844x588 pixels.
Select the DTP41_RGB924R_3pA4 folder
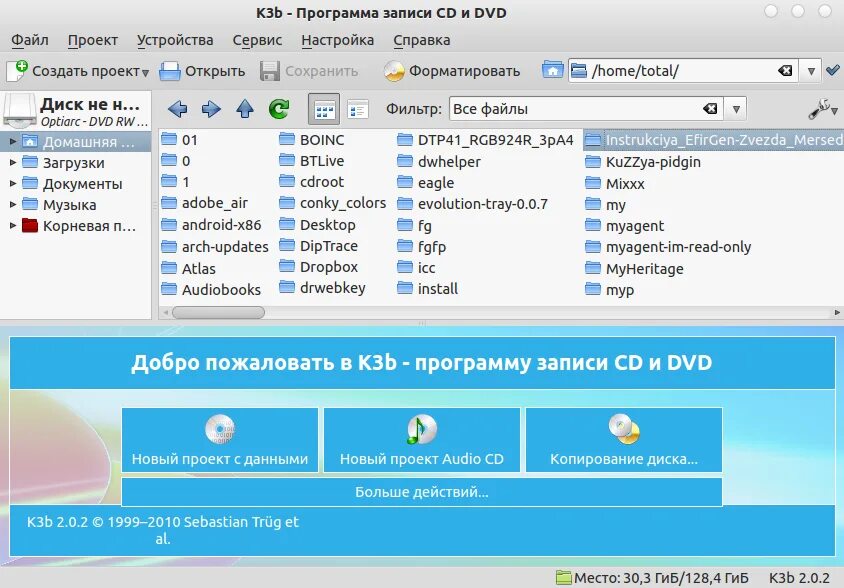click(x=486, y=140)
